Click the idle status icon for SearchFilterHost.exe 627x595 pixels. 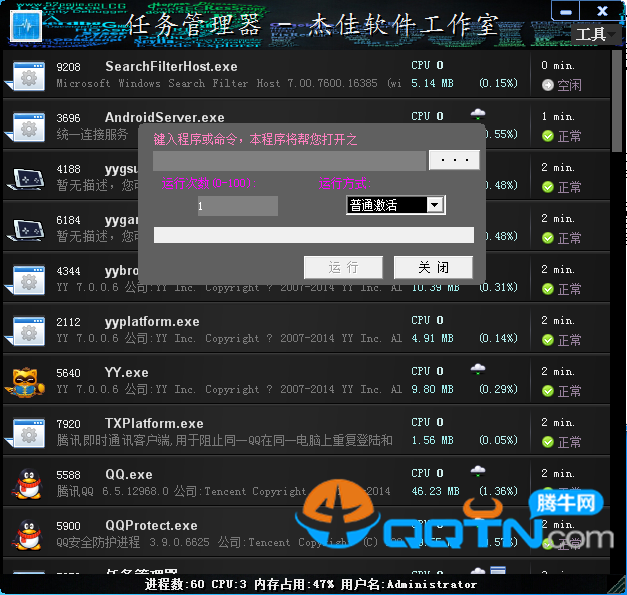[x=547, y=85]
